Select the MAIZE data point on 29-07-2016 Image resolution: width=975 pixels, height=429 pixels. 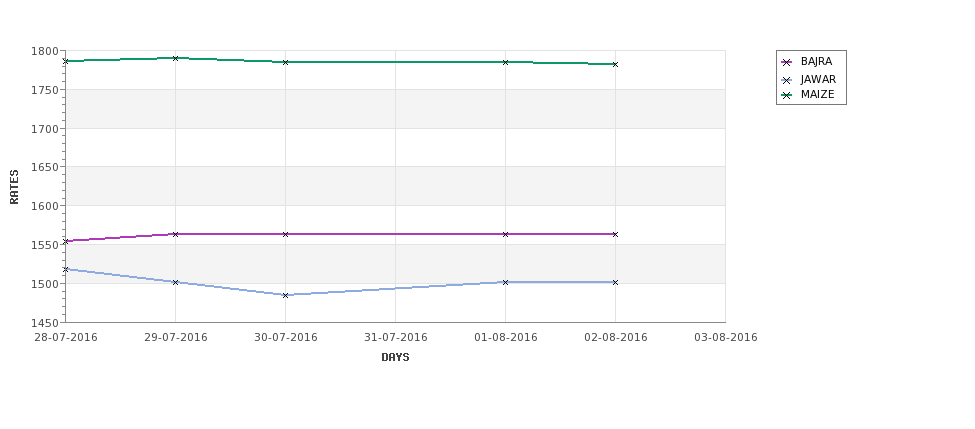coord(175,58)
